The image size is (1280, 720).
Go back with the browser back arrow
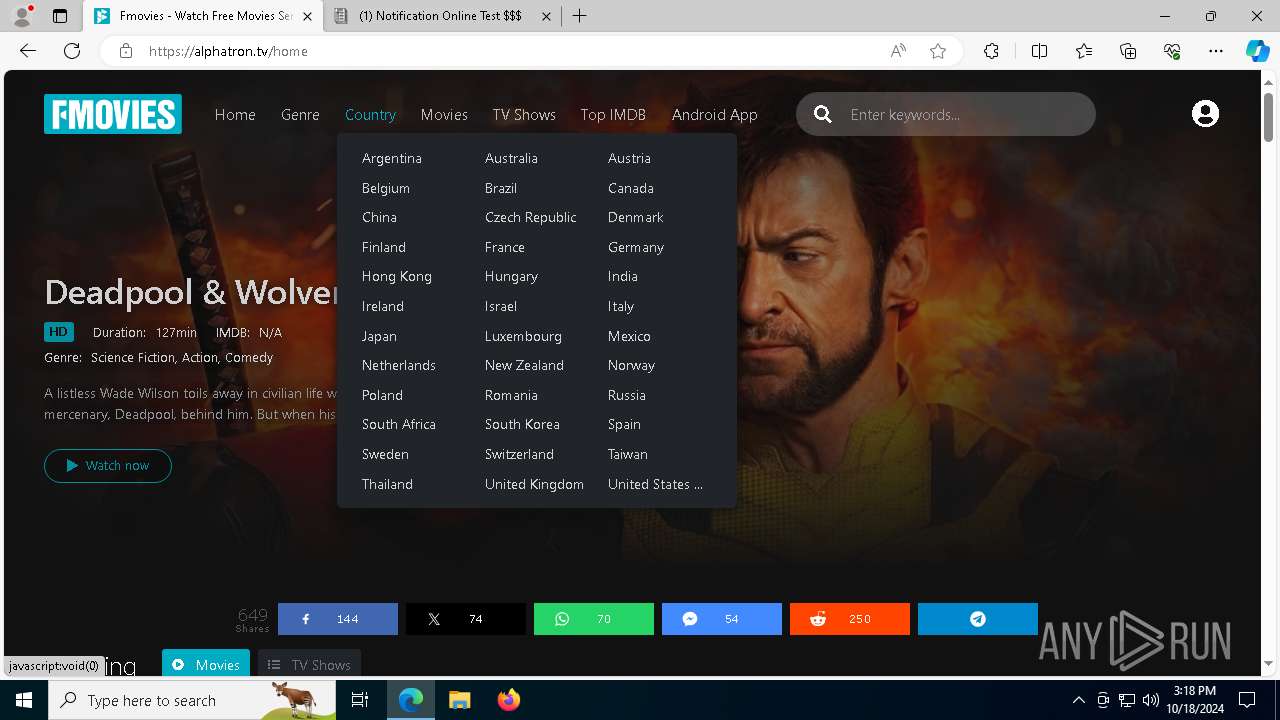(x=28, y=51)
